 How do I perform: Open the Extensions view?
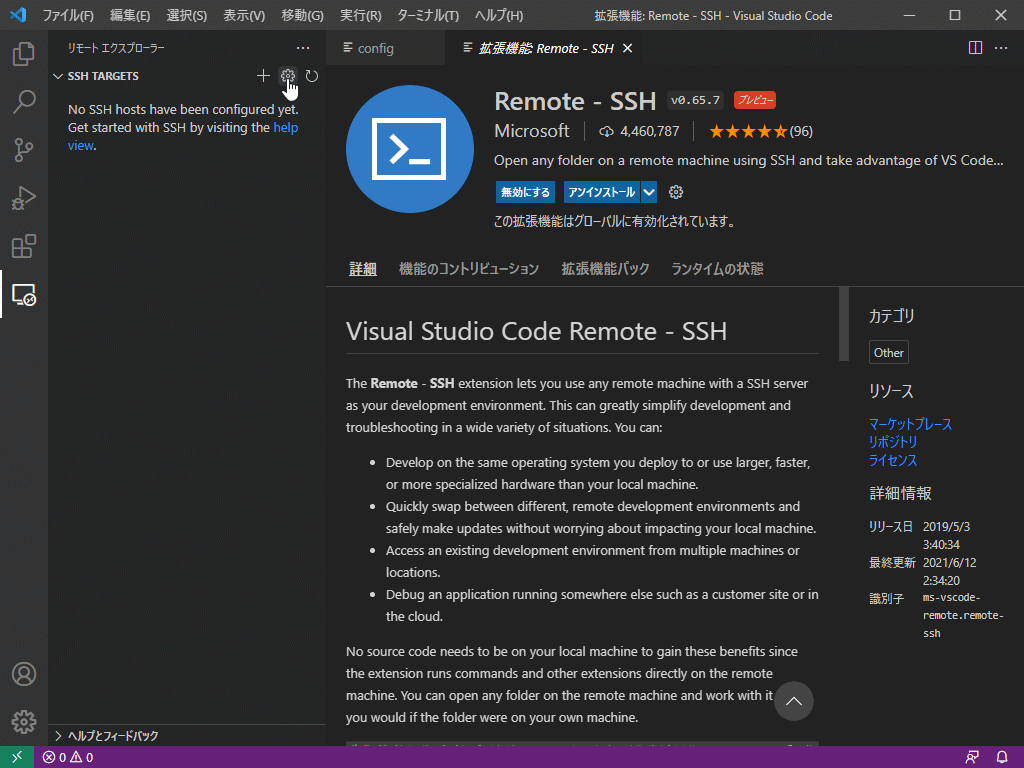(x=24, y=246)
